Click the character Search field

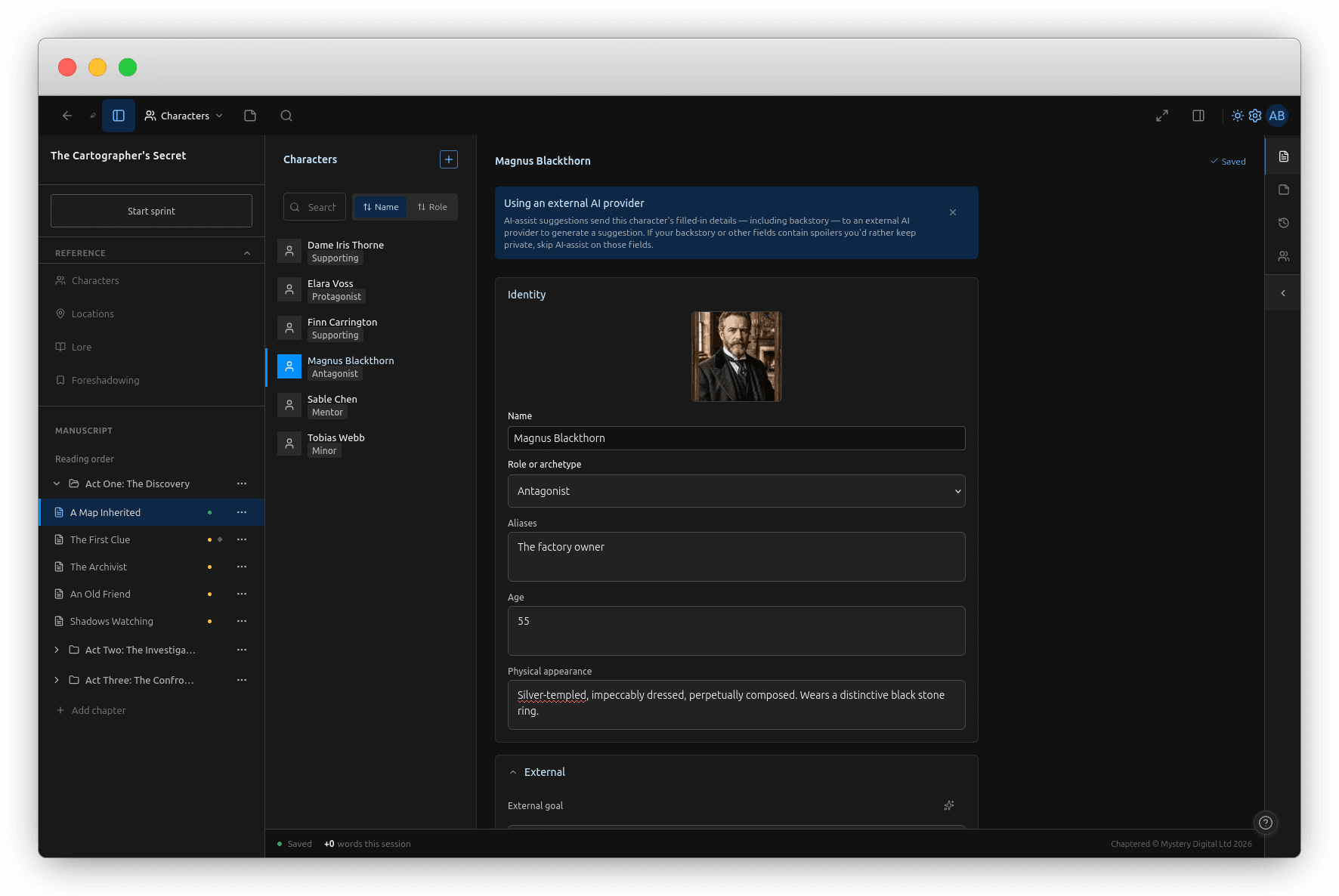coord(315,207)
